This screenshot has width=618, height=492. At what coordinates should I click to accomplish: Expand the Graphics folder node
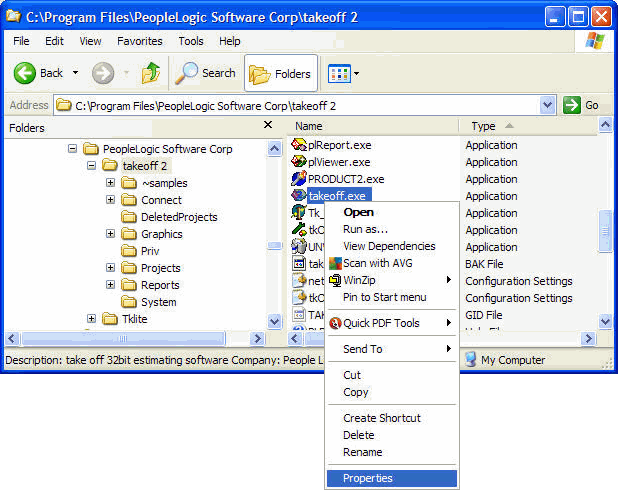coord(111,233)
